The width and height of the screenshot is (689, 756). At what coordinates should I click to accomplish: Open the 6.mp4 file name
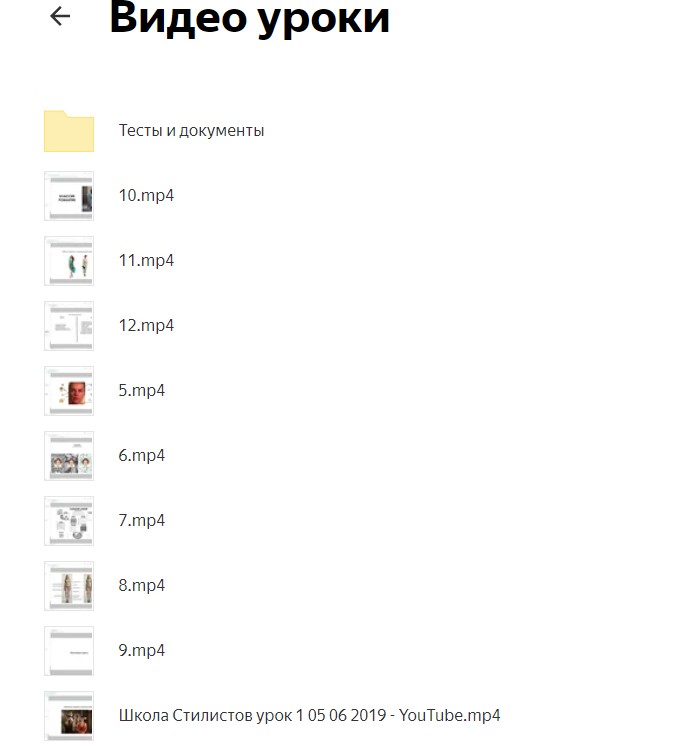click(142, 456)
